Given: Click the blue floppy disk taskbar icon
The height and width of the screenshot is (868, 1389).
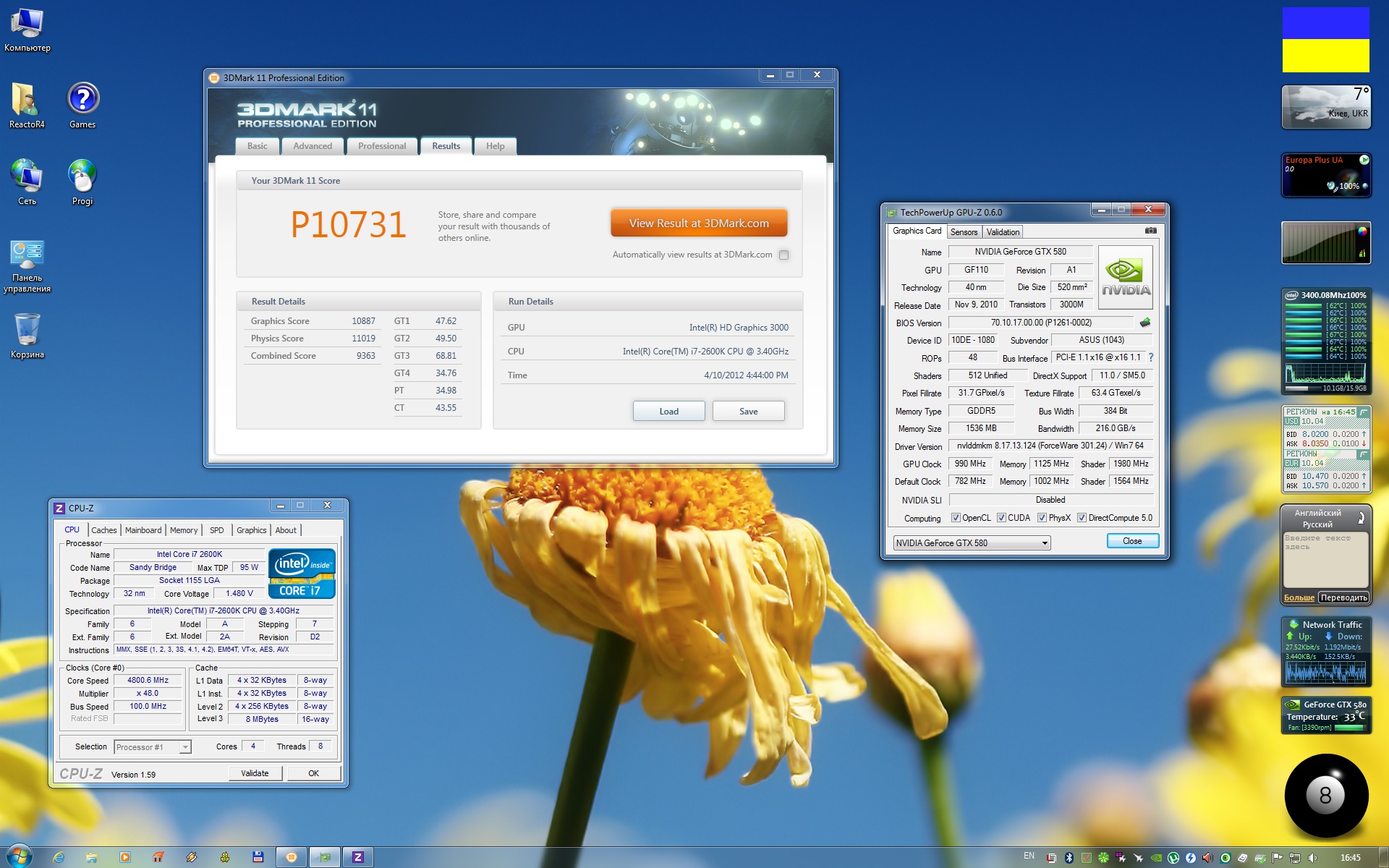Looking at the screenshot, I should tap(258, 857).
